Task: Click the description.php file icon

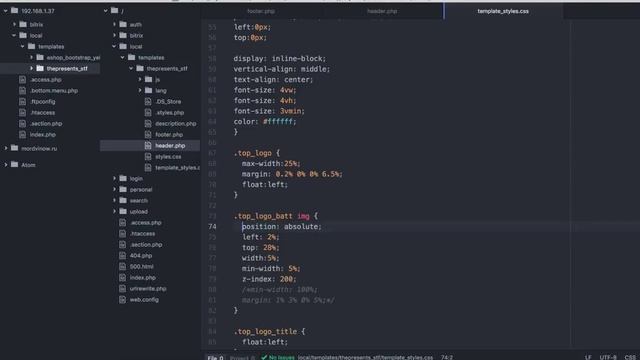Action: tap(148, 124)
